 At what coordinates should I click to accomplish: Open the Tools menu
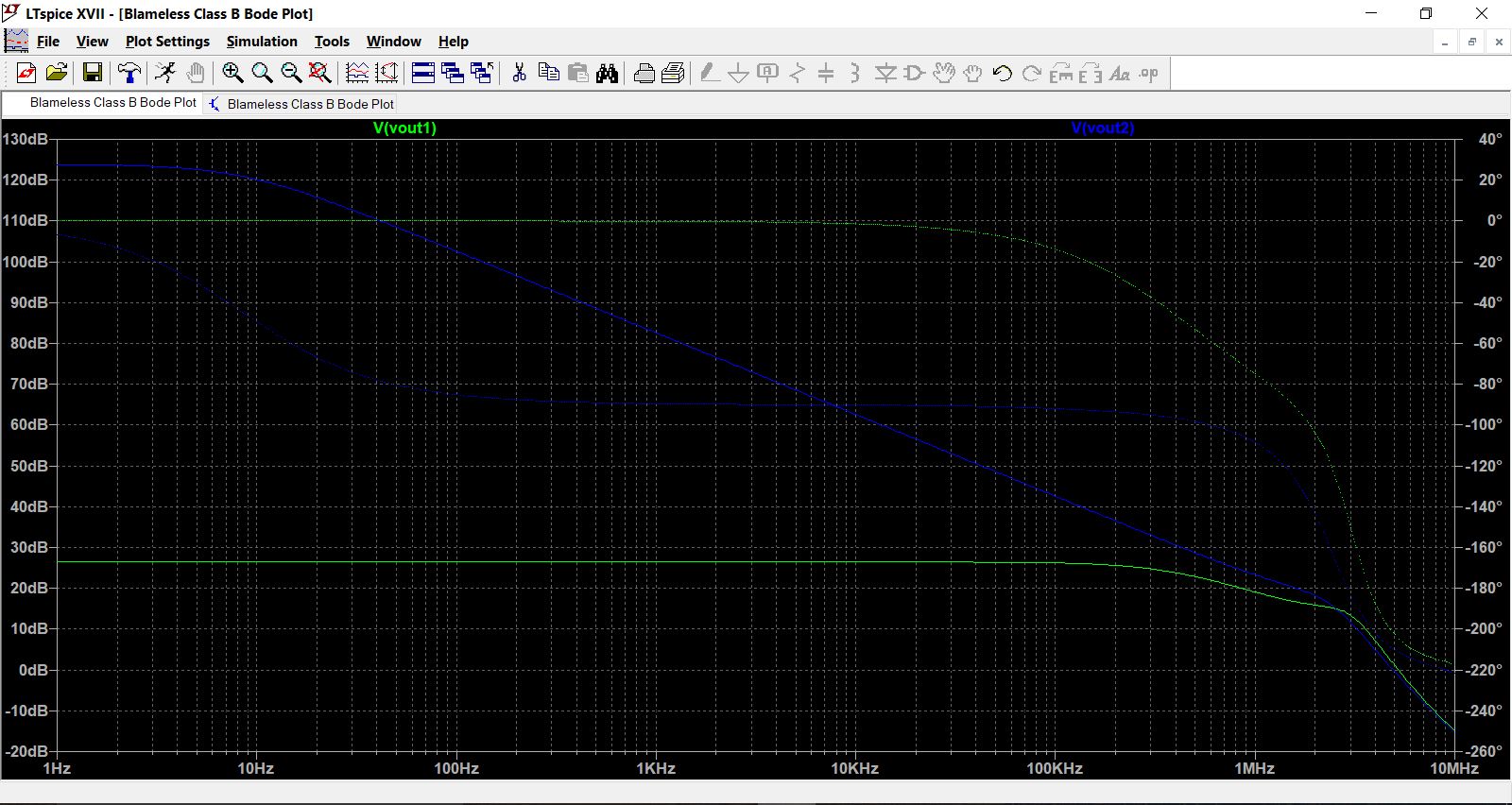pyautogui.click(x=332, y=42)
